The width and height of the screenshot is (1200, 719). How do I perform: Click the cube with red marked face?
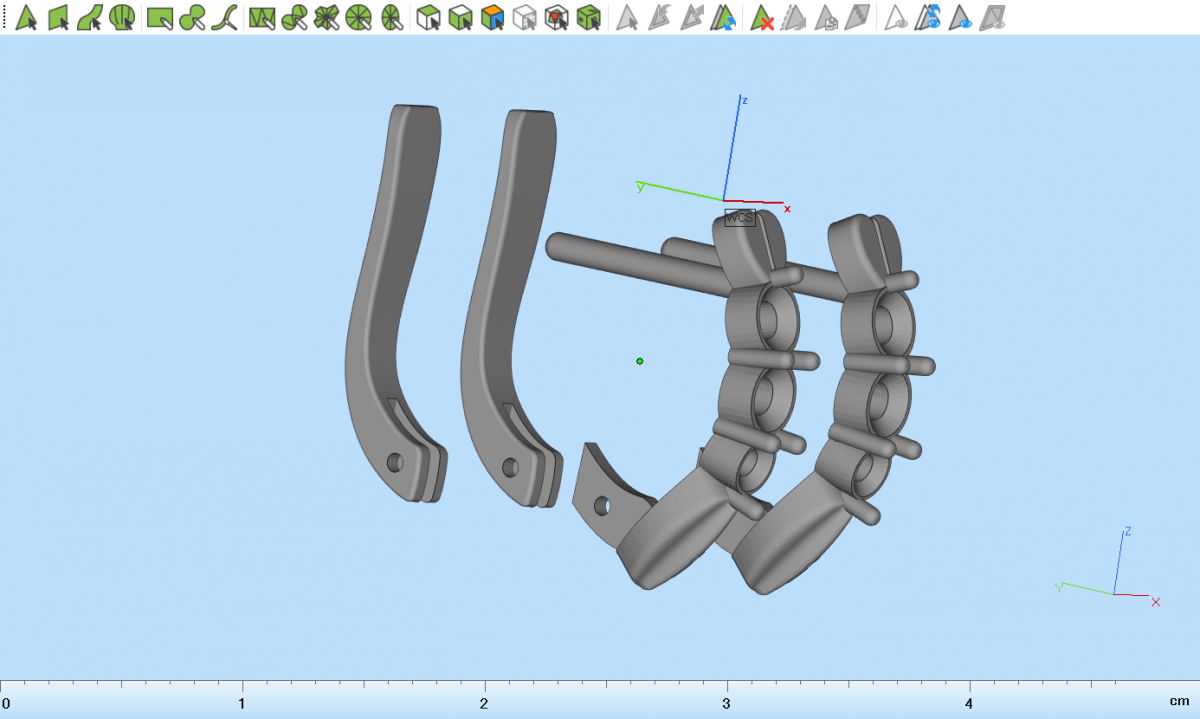(557, 17)
